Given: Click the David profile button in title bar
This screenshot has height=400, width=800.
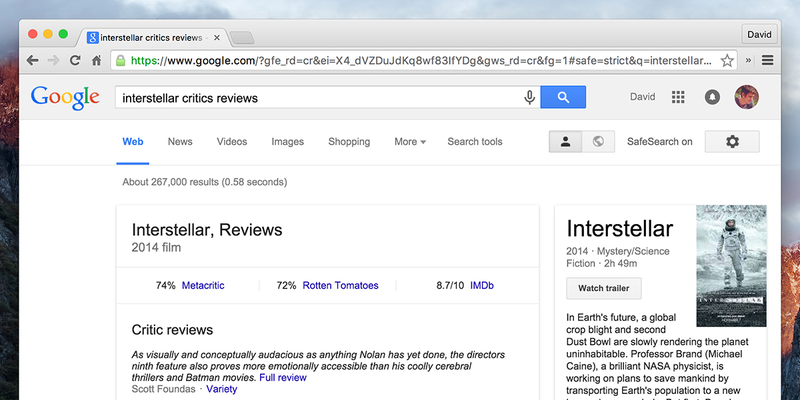Looking at the screenshot, I should pos(759,35).
